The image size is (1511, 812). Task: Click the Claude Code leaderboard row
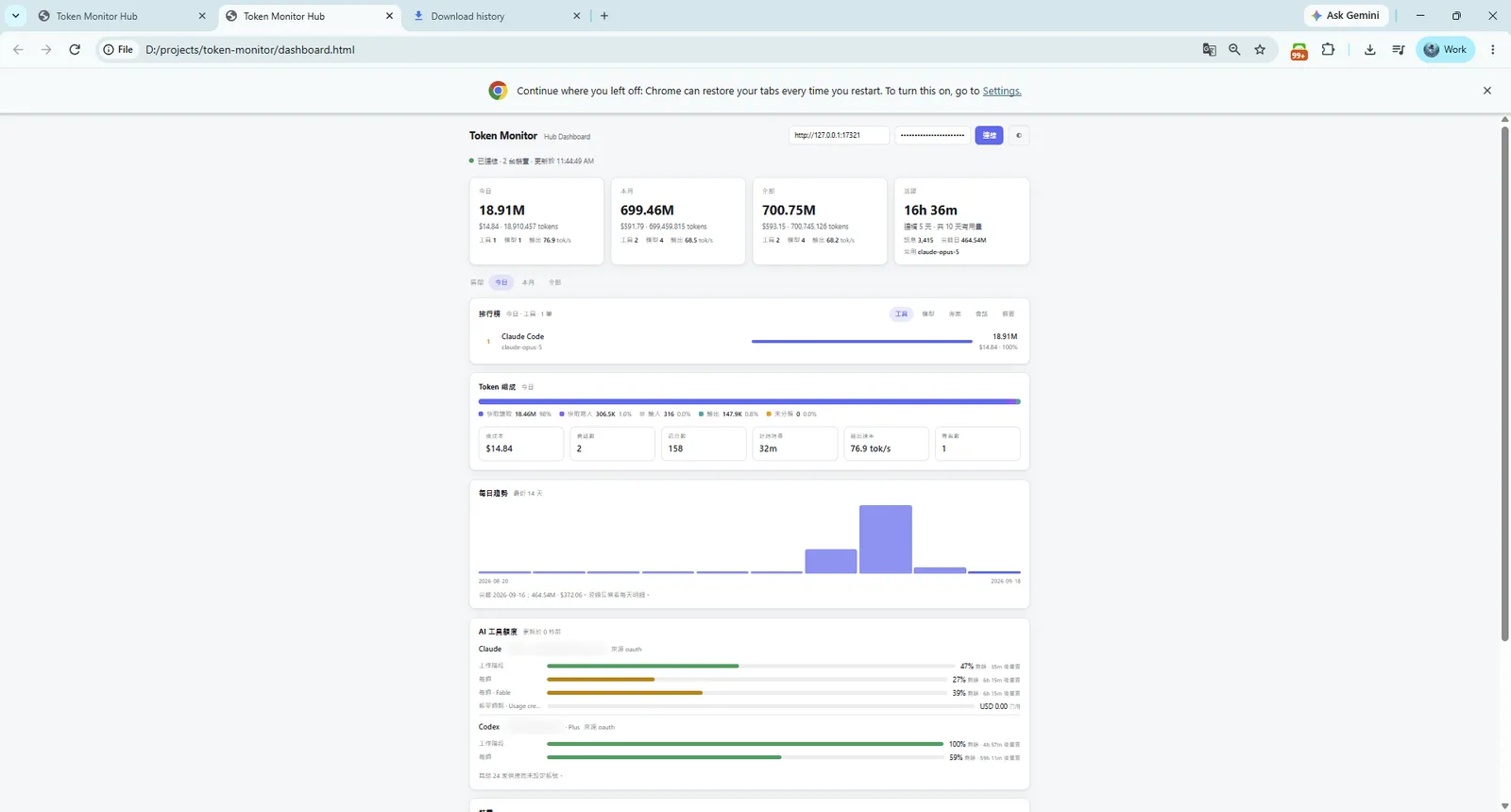pos(749,342)
